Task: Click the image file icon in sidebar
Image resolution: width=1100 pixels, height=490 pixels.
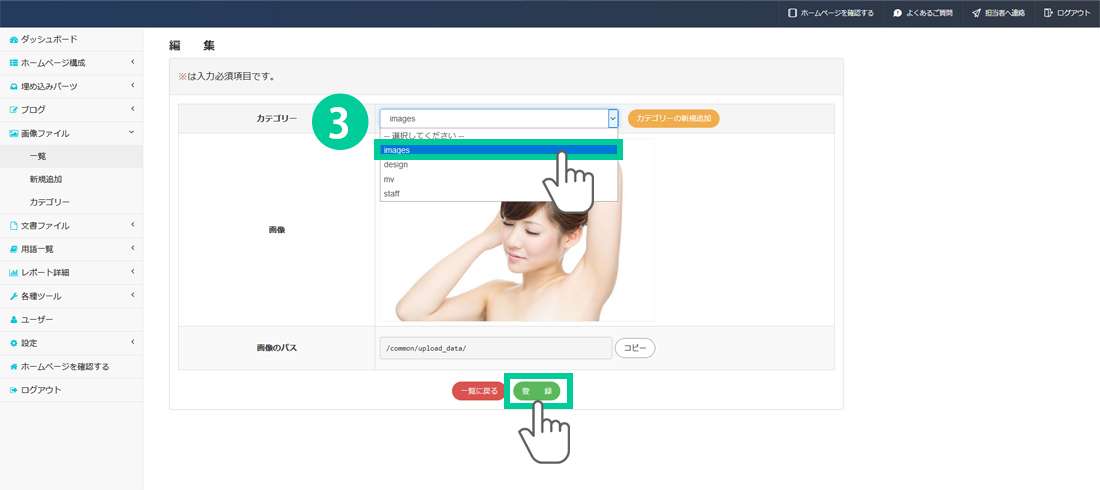Action: coord(14,133)
